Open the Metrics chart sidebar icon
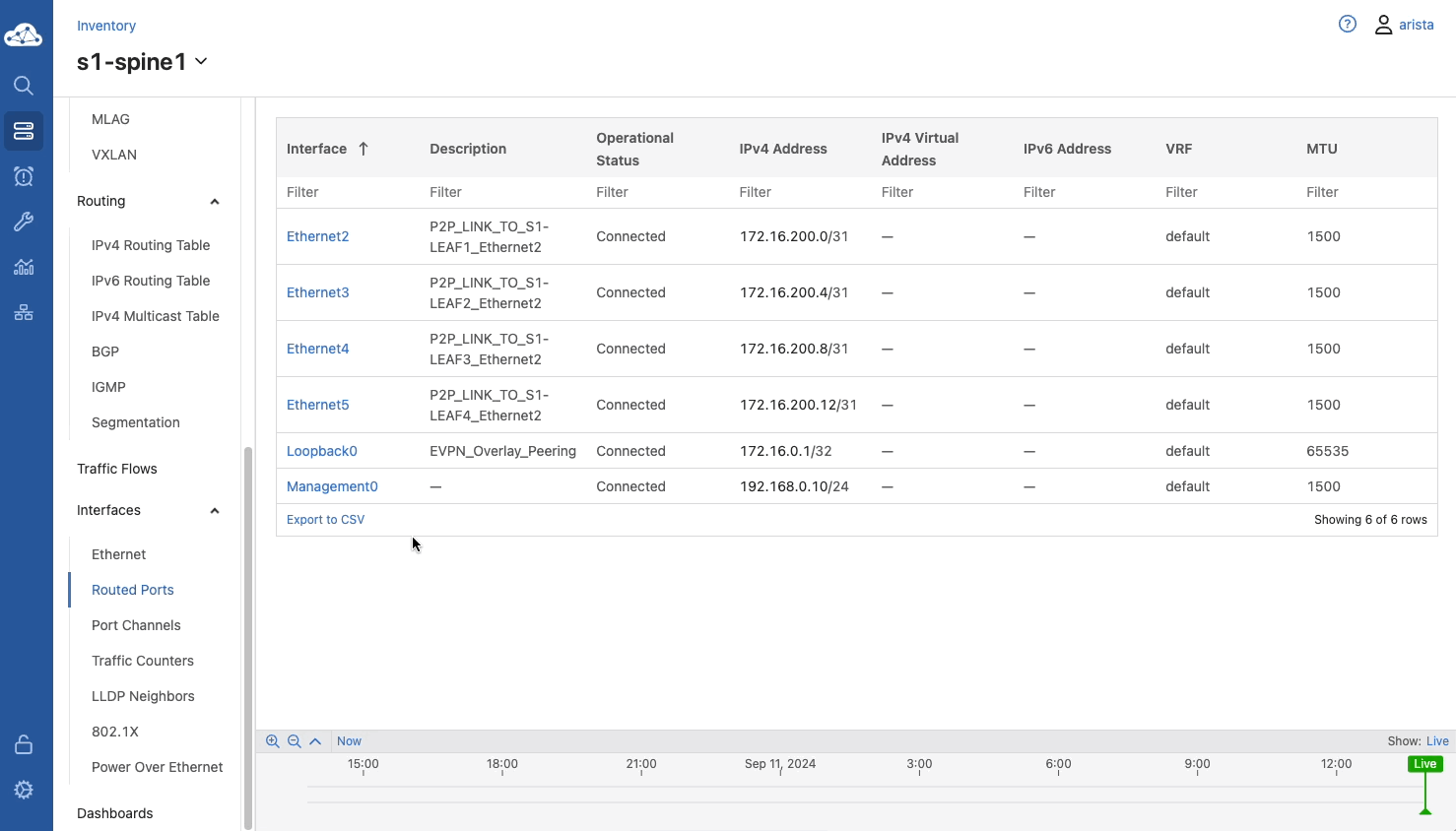Image resolution: width=1456 pixels, height=831 pixels. 24,267
